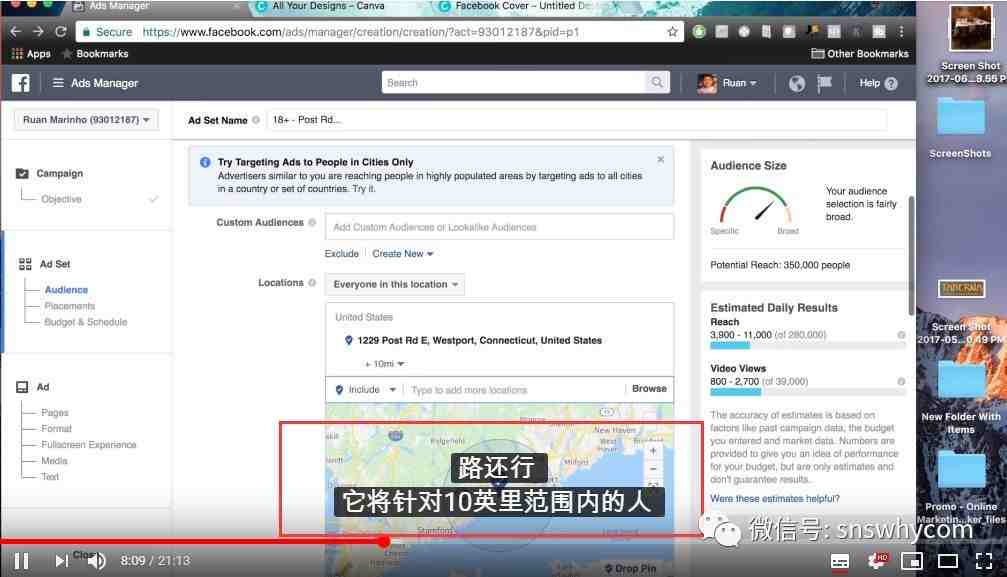
Task: Click Reach estimate info icon
Action: 901,335
